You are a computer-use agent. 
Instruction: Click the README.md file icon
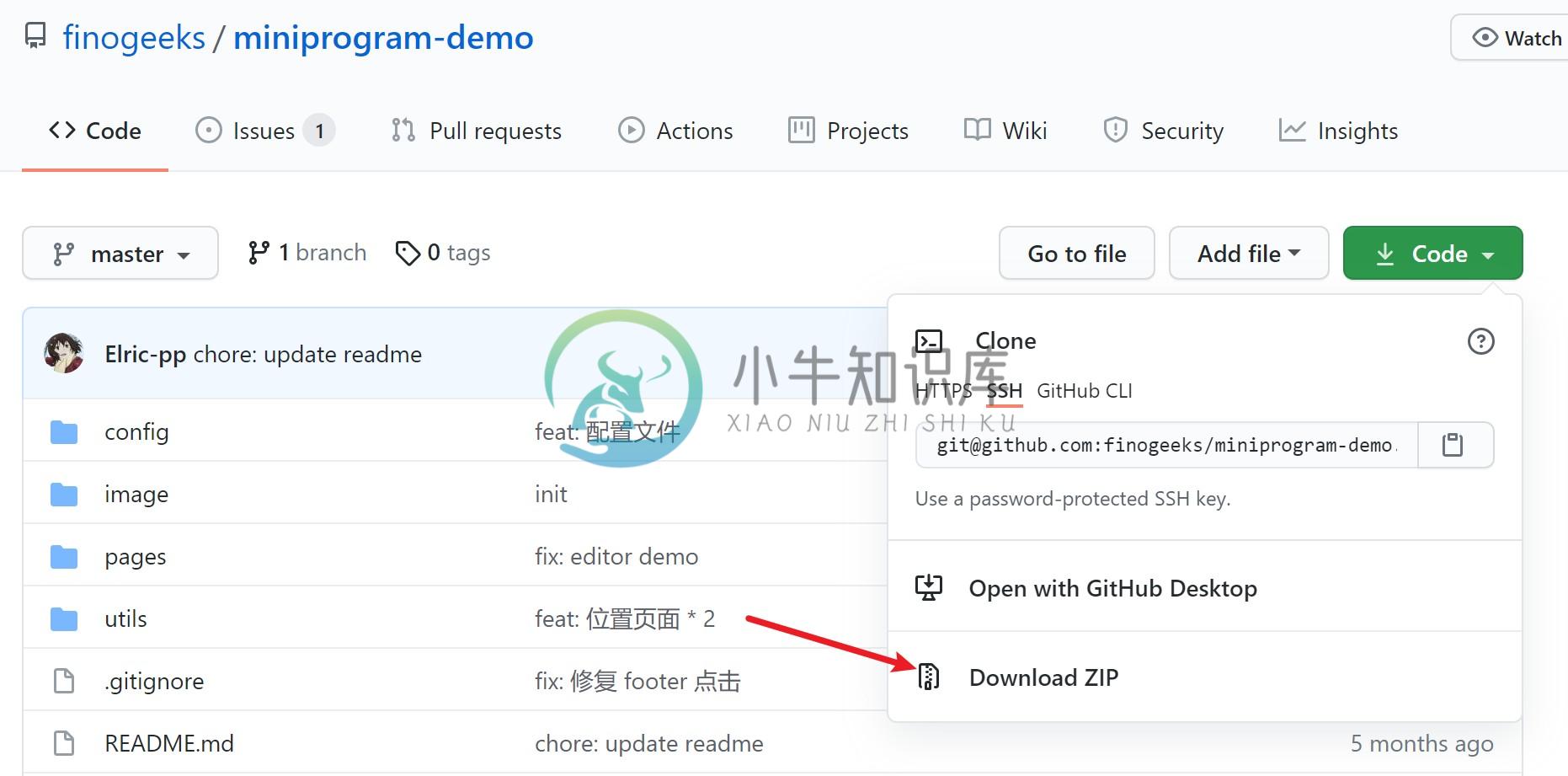click(x=64, y=743)
